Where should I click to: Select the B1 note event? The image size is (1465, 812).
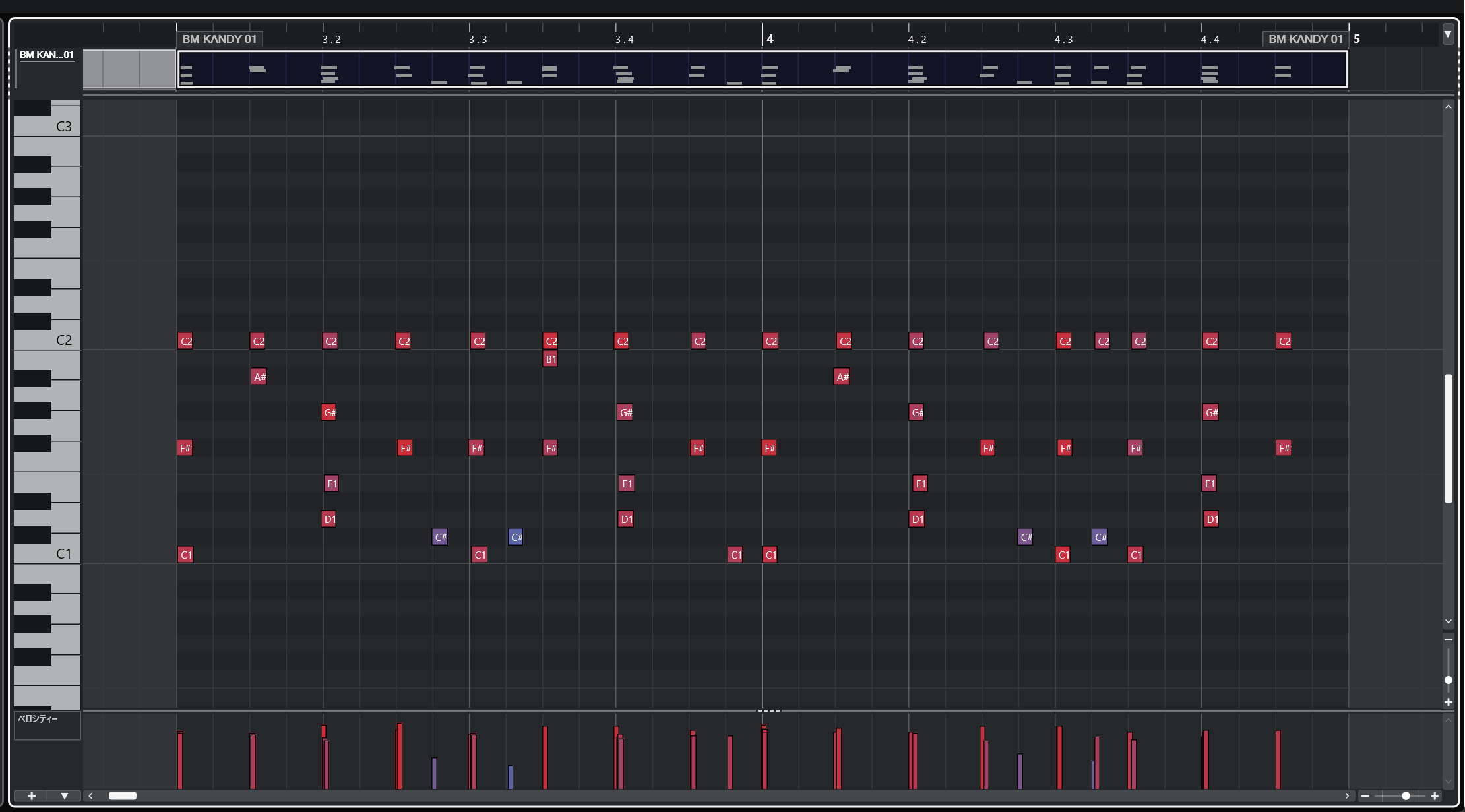pyautogui.click(x=550, y=359)
